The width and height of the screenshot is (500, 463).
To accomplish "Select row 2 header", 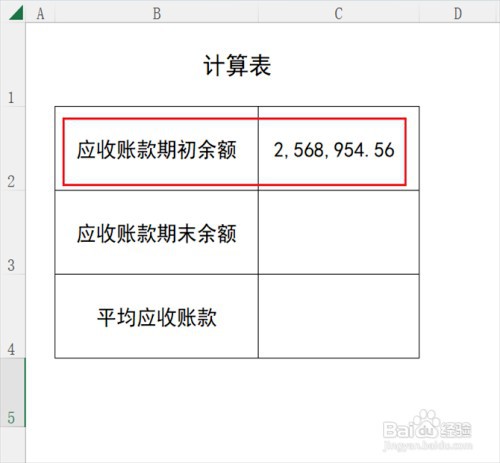I will [x=13, y=148].
